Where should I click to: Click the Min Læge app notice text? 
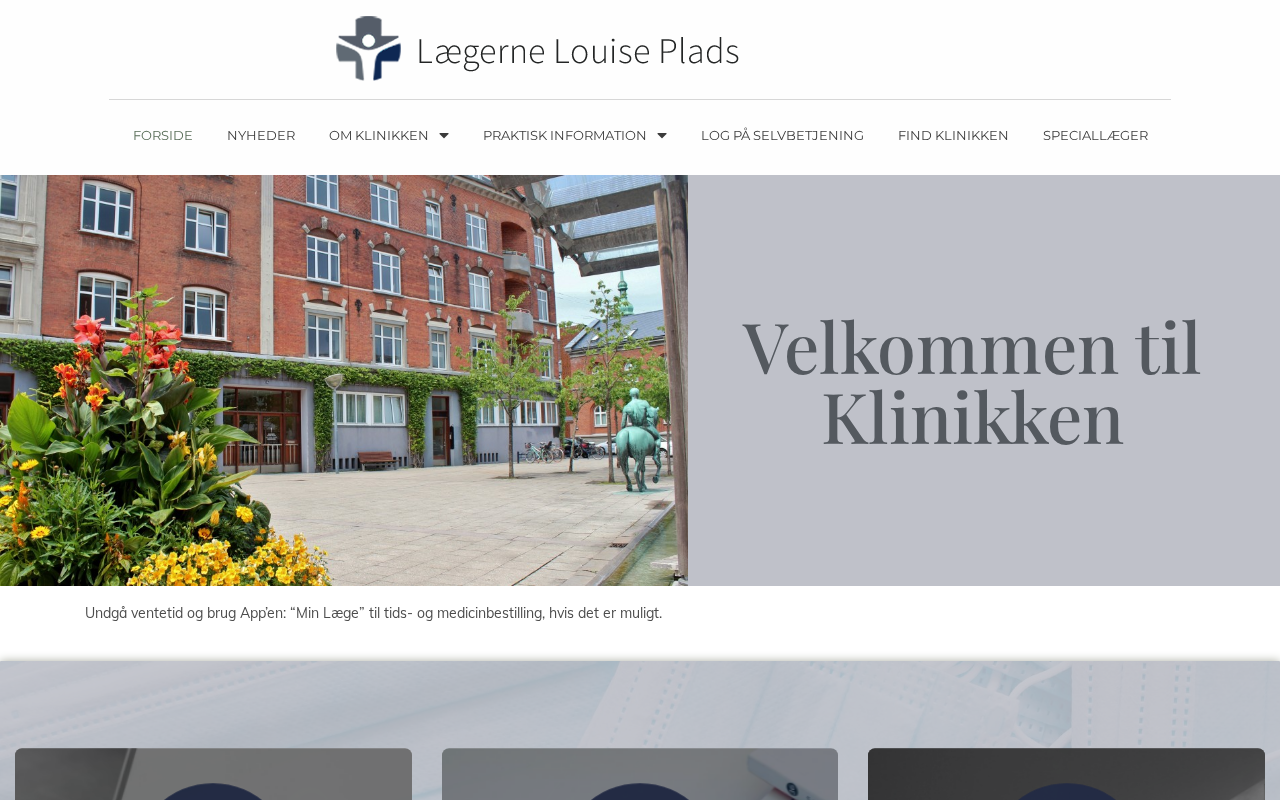pos(373,613)
